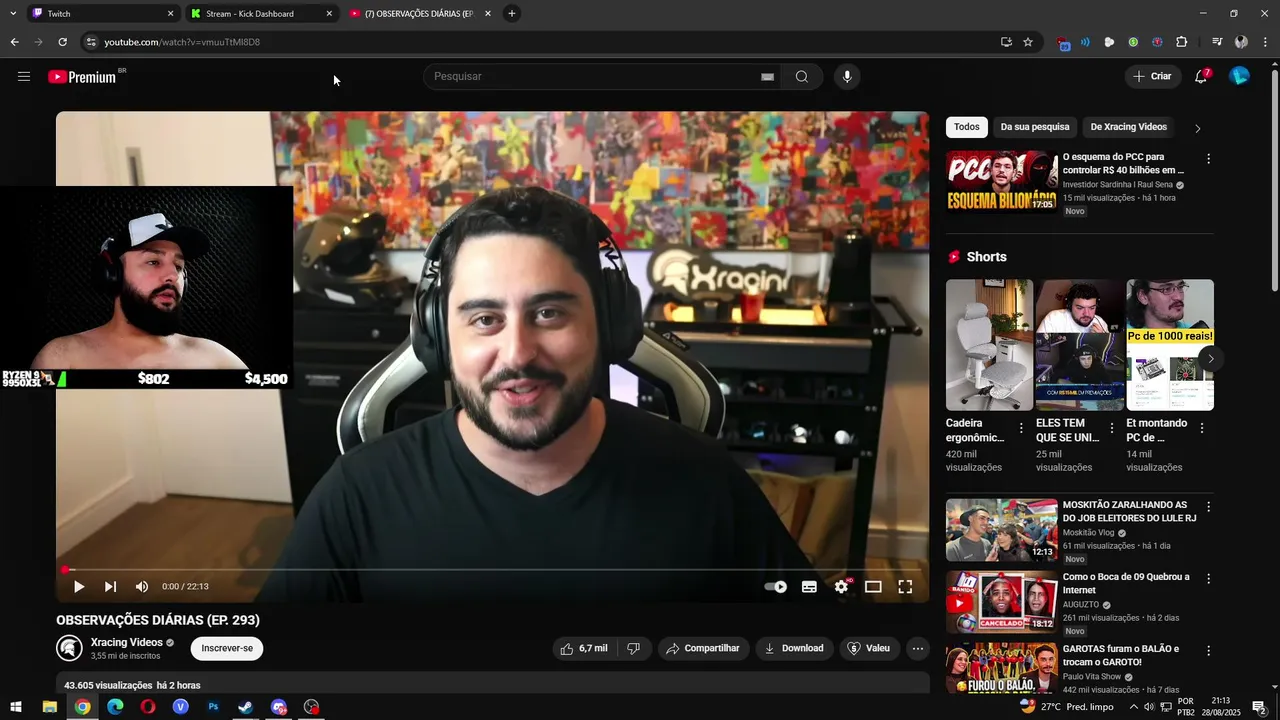Click the Criar create button
The height and width of the screenshot is (720, 1280).
(x=1152, y=76)
